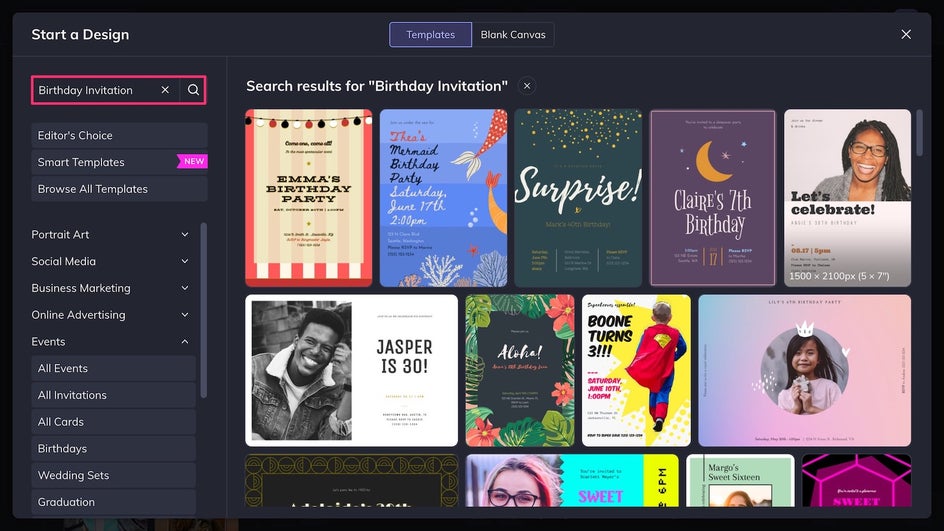Expand the Online Advertising category
The height and width of the screenshot is (531, 944).
point(110,314)
